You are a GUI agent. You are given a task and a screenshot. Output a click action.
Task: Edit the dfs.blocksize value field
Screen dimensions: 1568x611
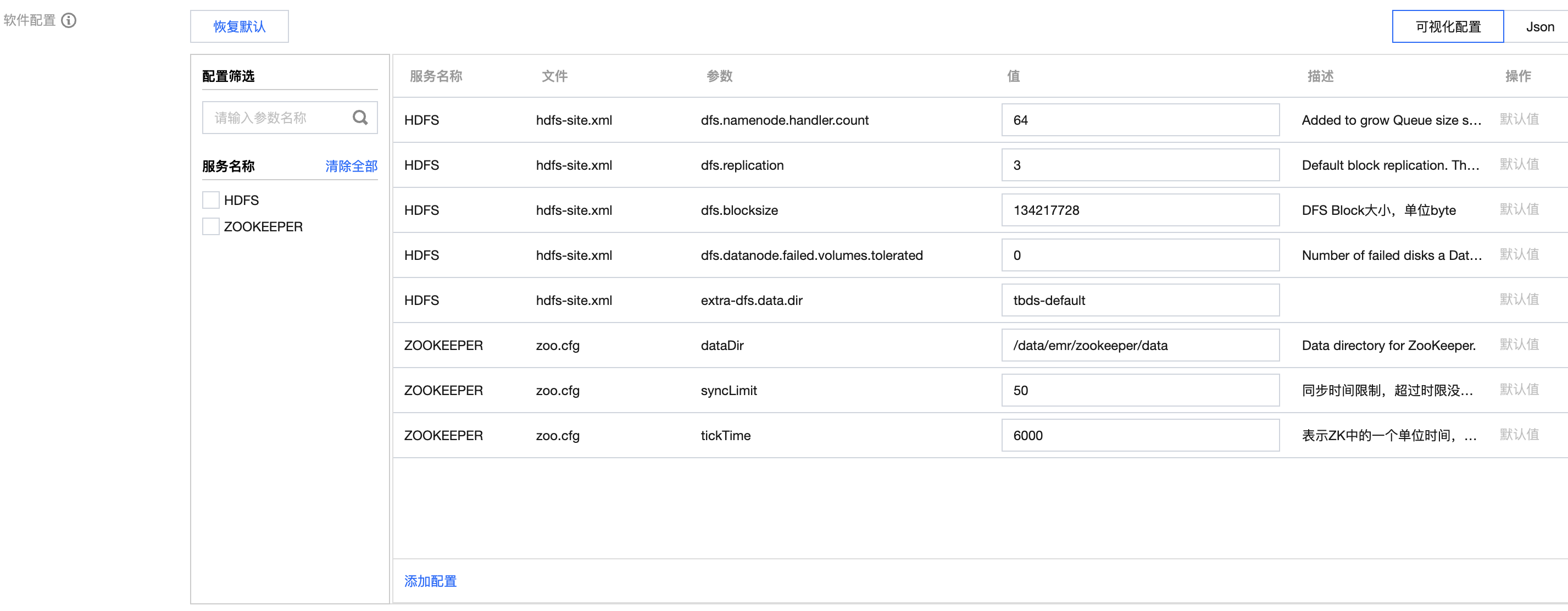coord(1139,210)
